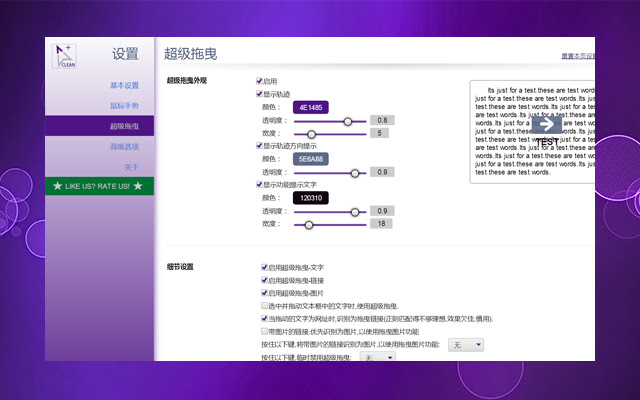Screen dimensions: 640x400
Task: Uncheck 启用超级拖曳-文字 checkbox
Action: tap(264, 268)
